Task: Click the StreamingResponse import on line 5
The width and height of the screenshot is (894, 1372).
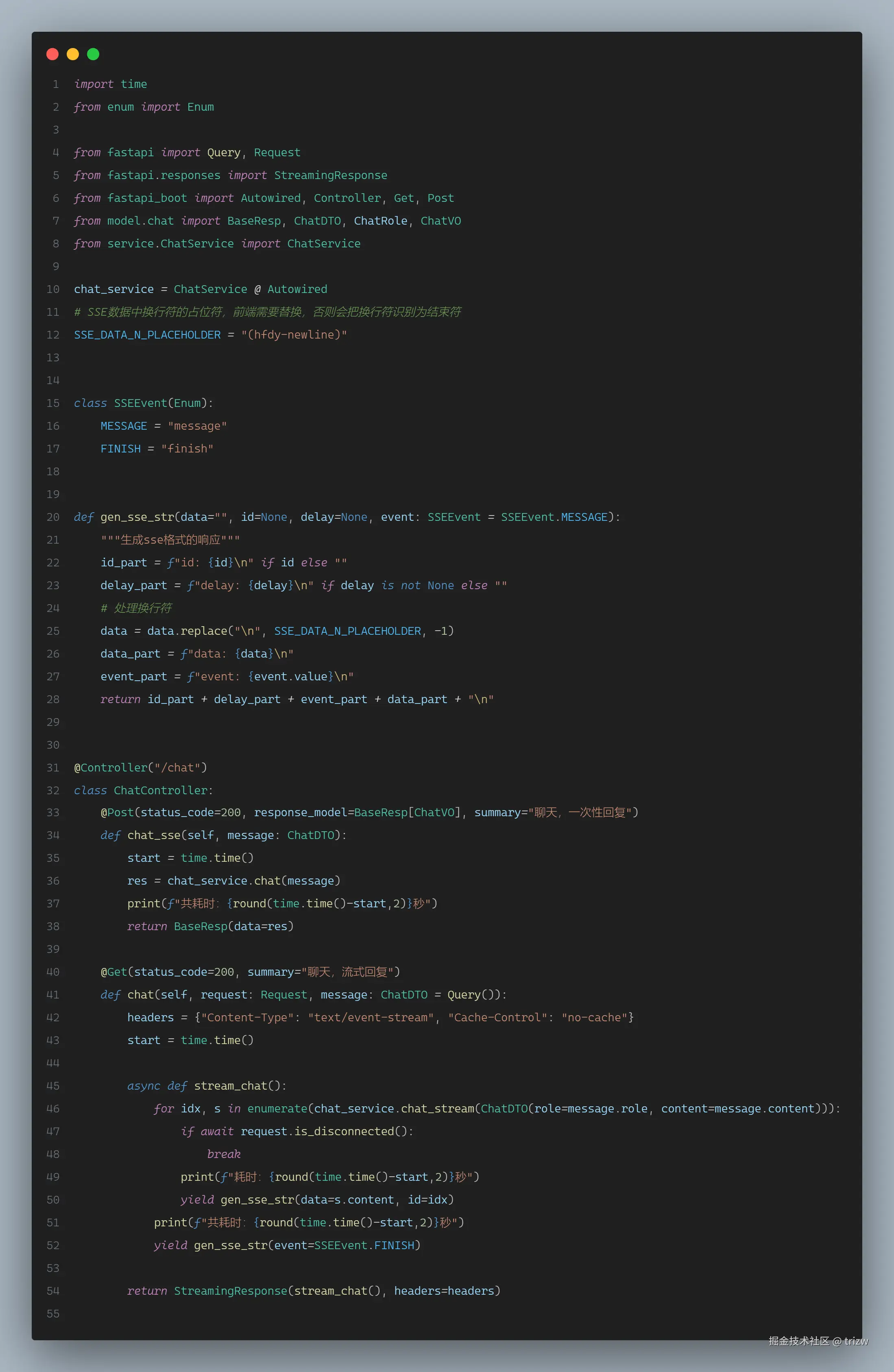Action: (330, 175)
